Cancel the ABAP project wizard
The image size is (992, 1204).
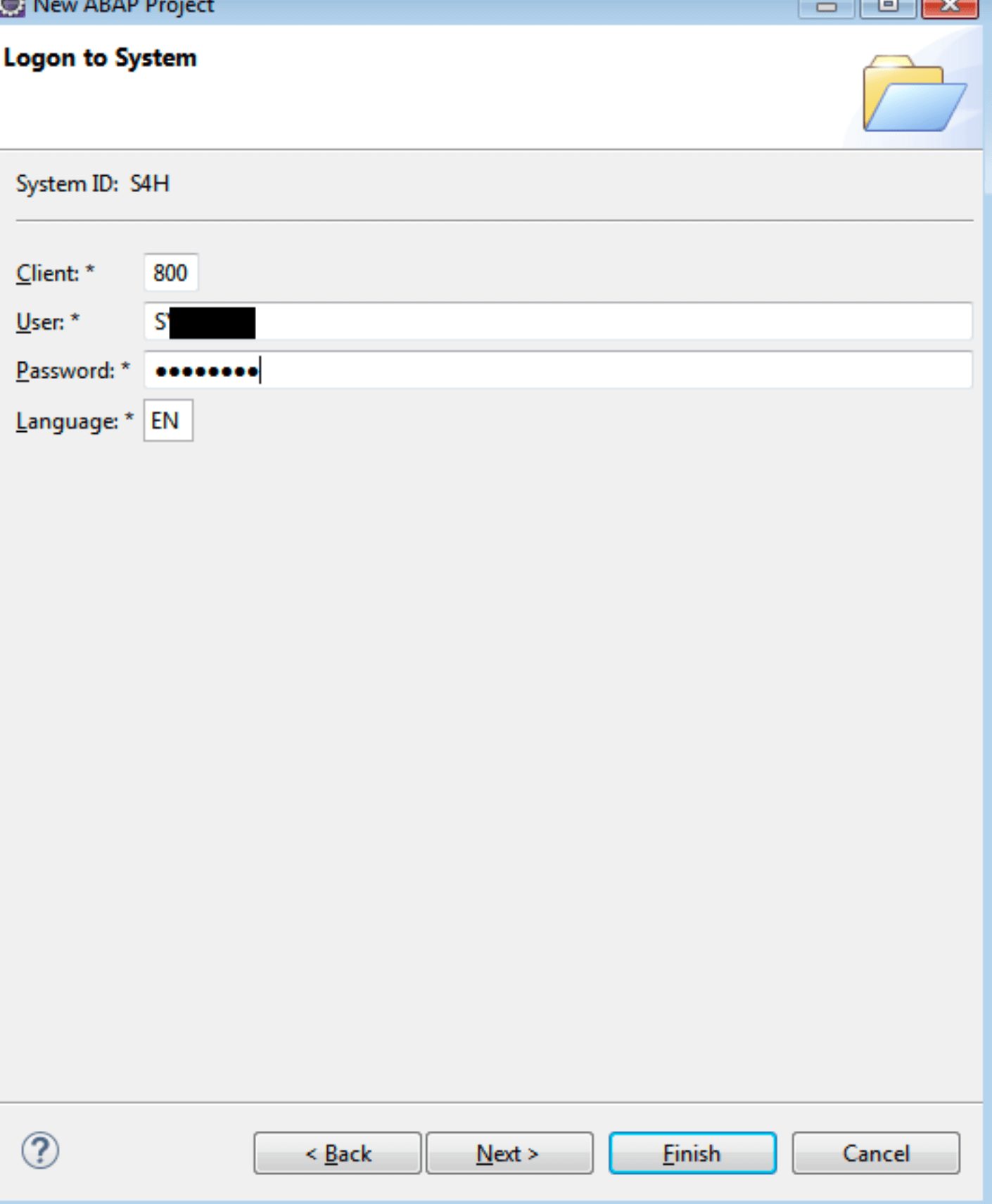[x=876, y=1153]
